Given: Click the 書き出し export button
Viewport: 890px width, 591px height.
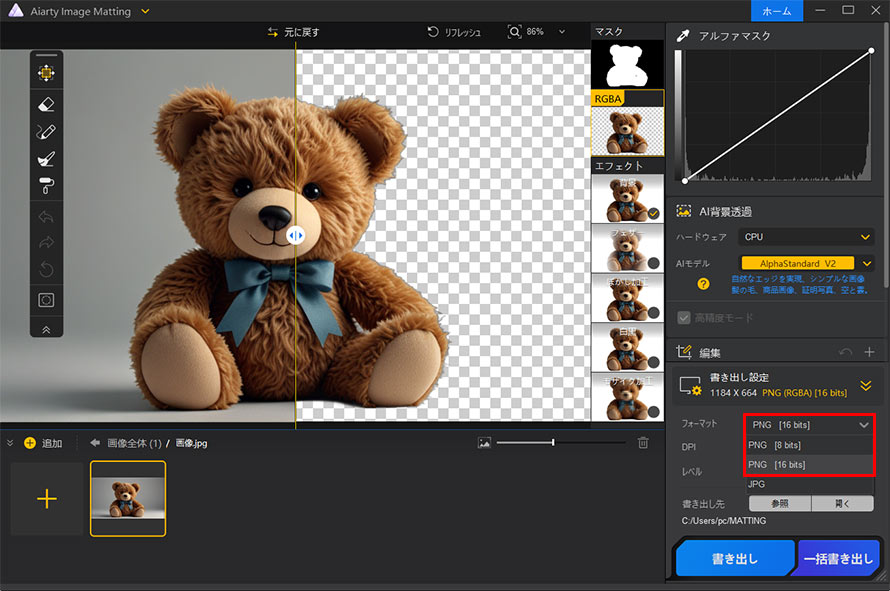Looking at the screenshot, I should click(x=735, y=557).
